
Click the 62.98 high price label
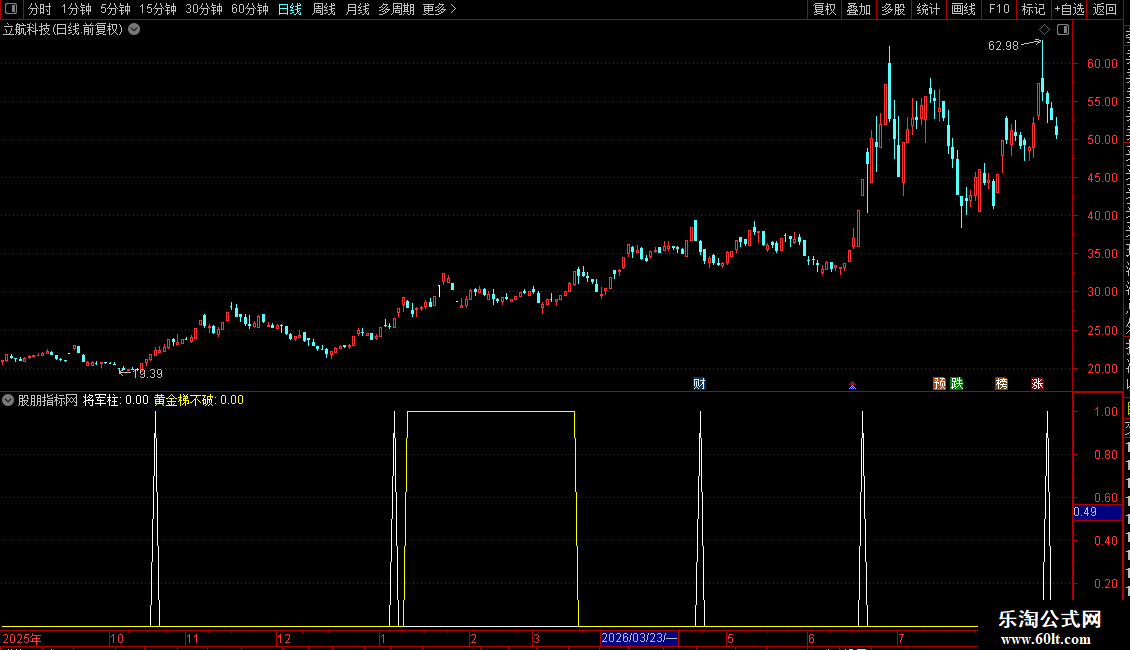1003,45
